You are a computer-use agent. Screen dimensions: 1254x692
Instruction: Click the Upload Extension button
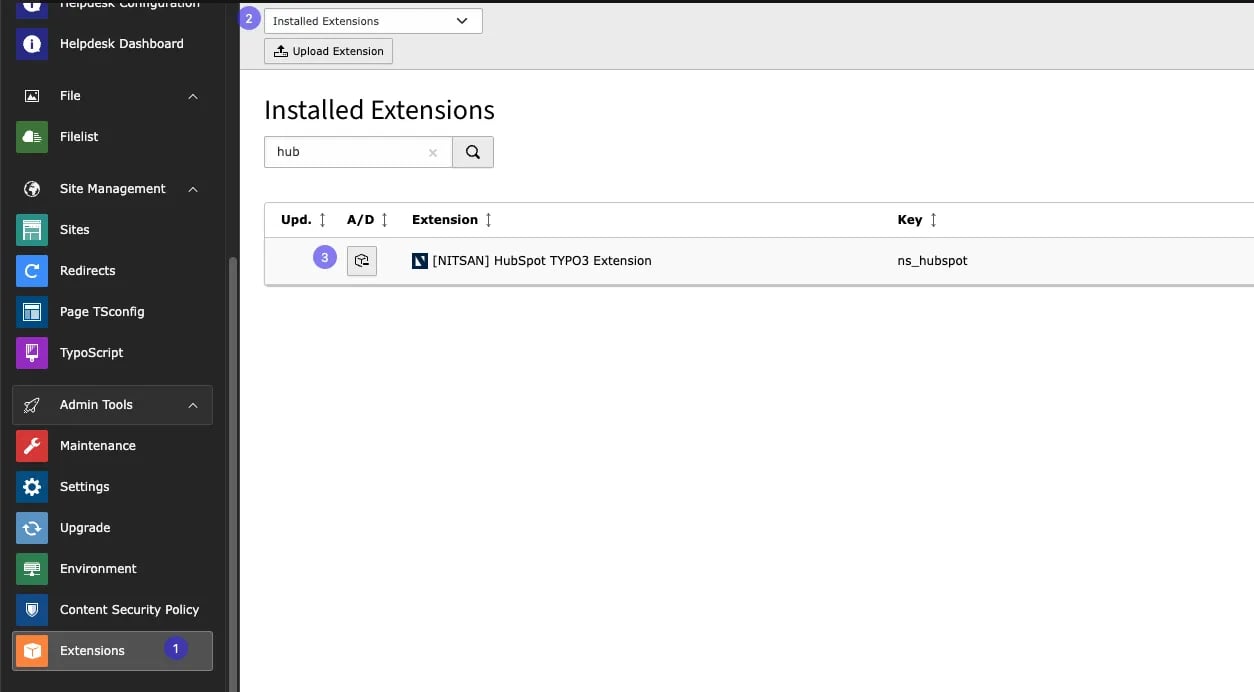328,51
